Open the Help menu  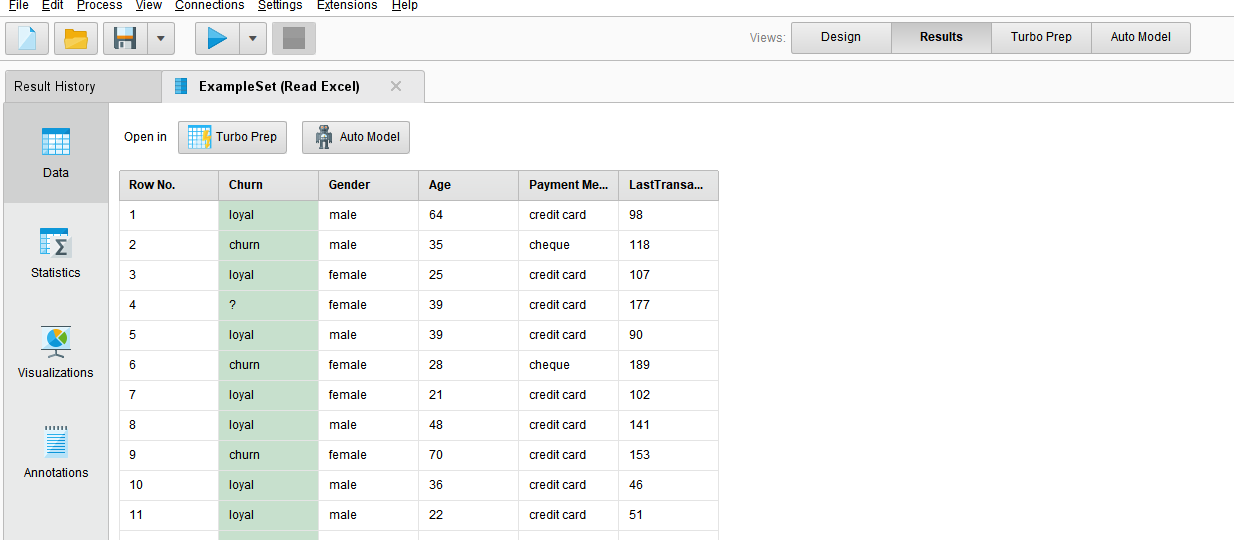pos(405,5)
